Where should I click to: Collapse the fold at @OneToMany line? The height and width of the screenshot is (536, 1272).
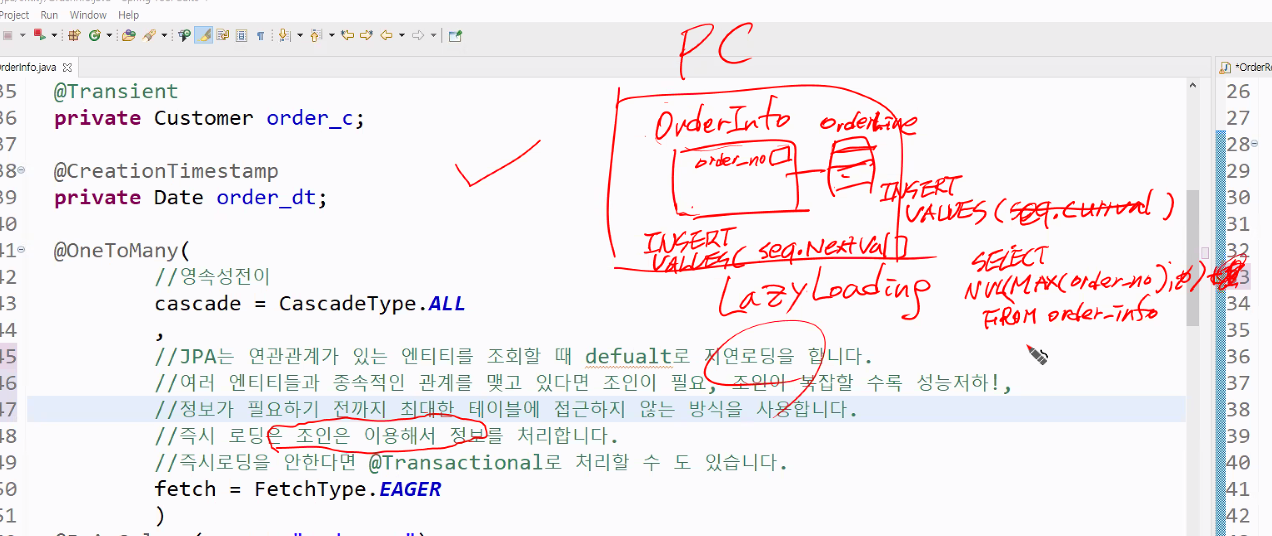pyautogui.click(x=22, y=251)
